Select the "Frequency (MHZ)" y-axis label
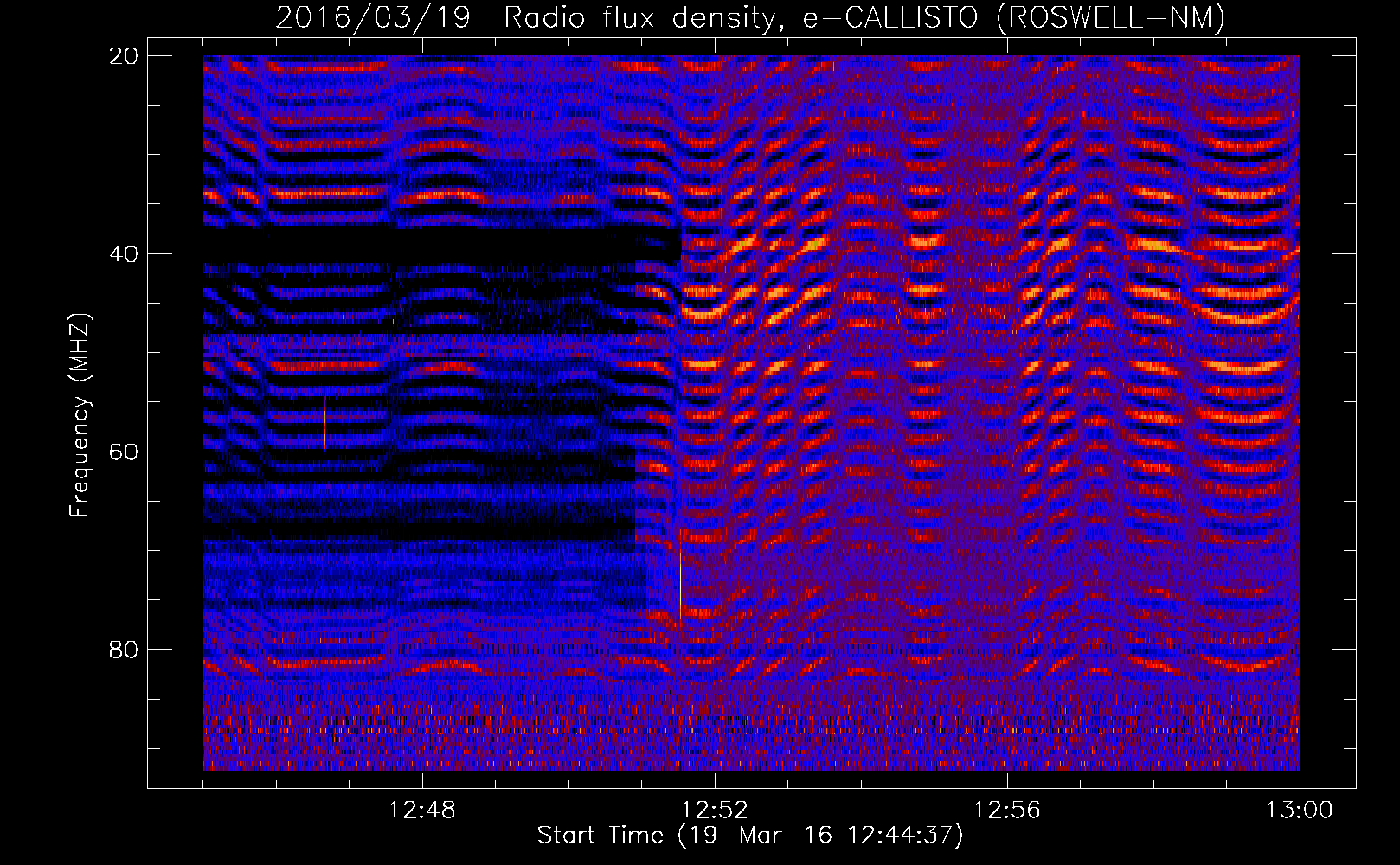Screen dimensions: 1400x865 click(x=80, y=415)
